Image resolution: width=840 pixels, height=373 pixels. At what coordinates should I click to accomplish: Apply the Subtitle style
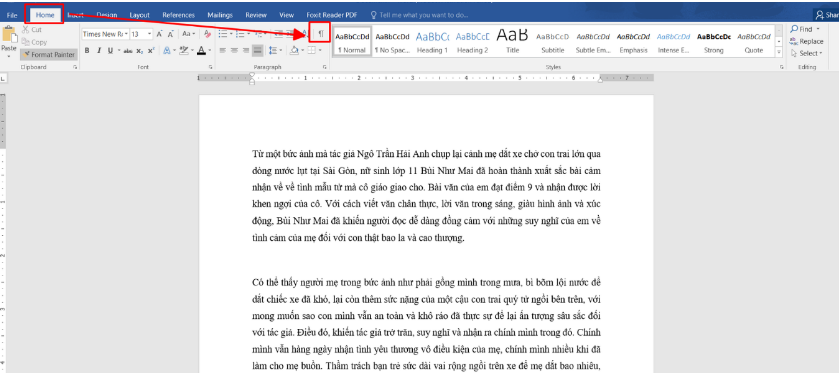pyautogui.click(x=553, y=42)
